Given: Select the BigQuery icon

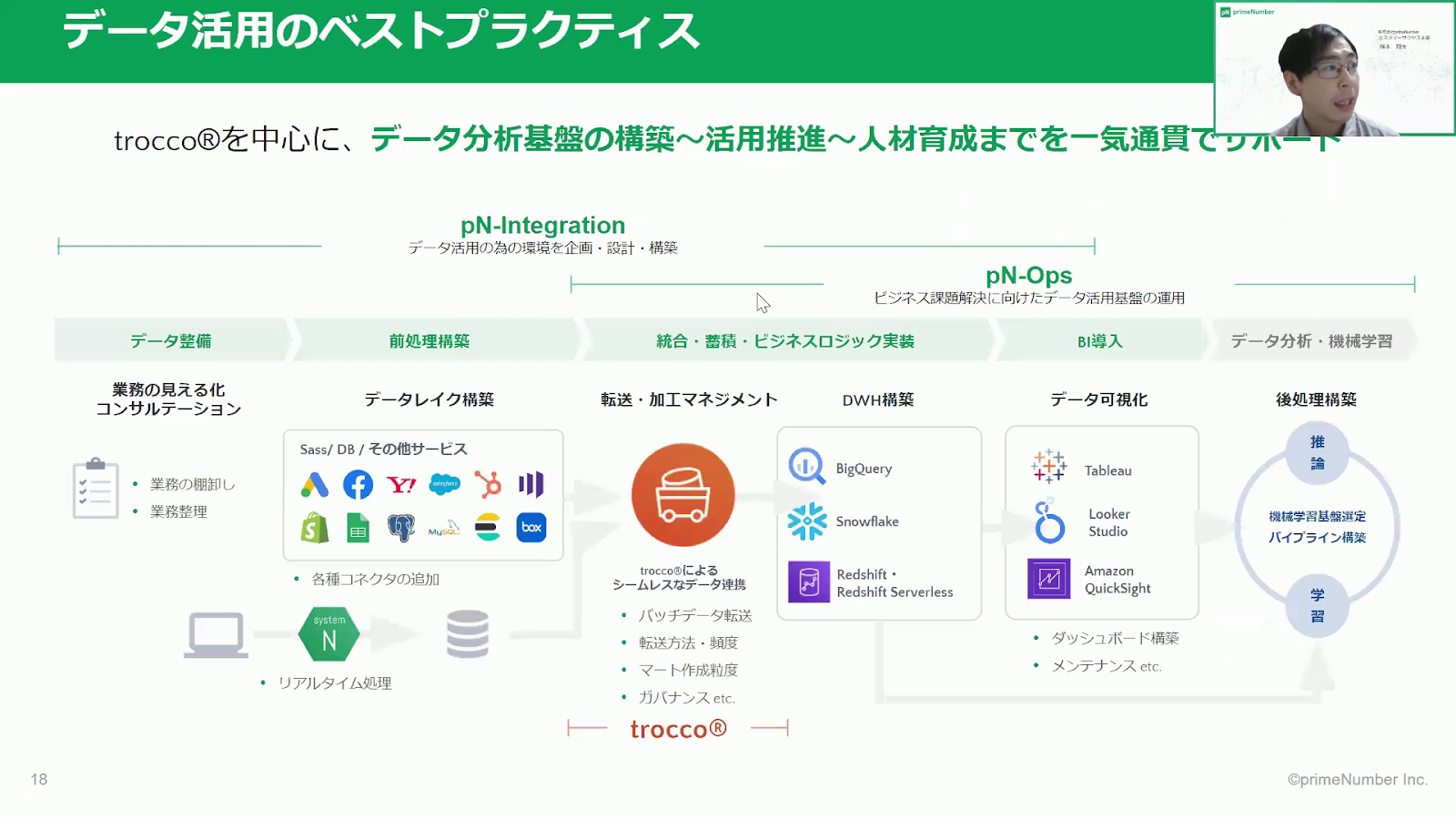Looking at the screenshot, I should click(806, 467).
